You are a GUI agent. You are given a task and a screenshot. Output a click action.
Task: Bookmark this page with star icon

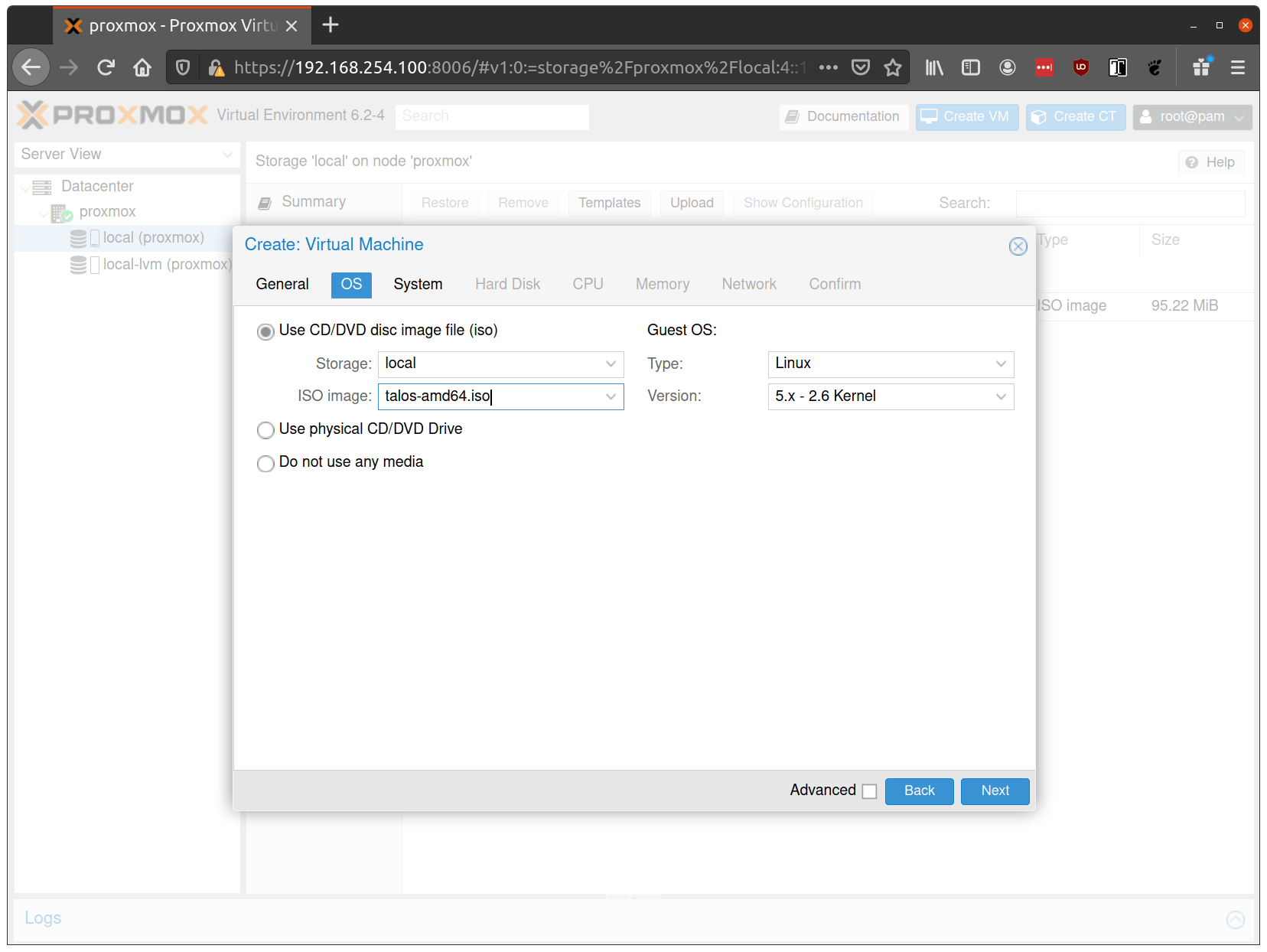tap(892, 67)
